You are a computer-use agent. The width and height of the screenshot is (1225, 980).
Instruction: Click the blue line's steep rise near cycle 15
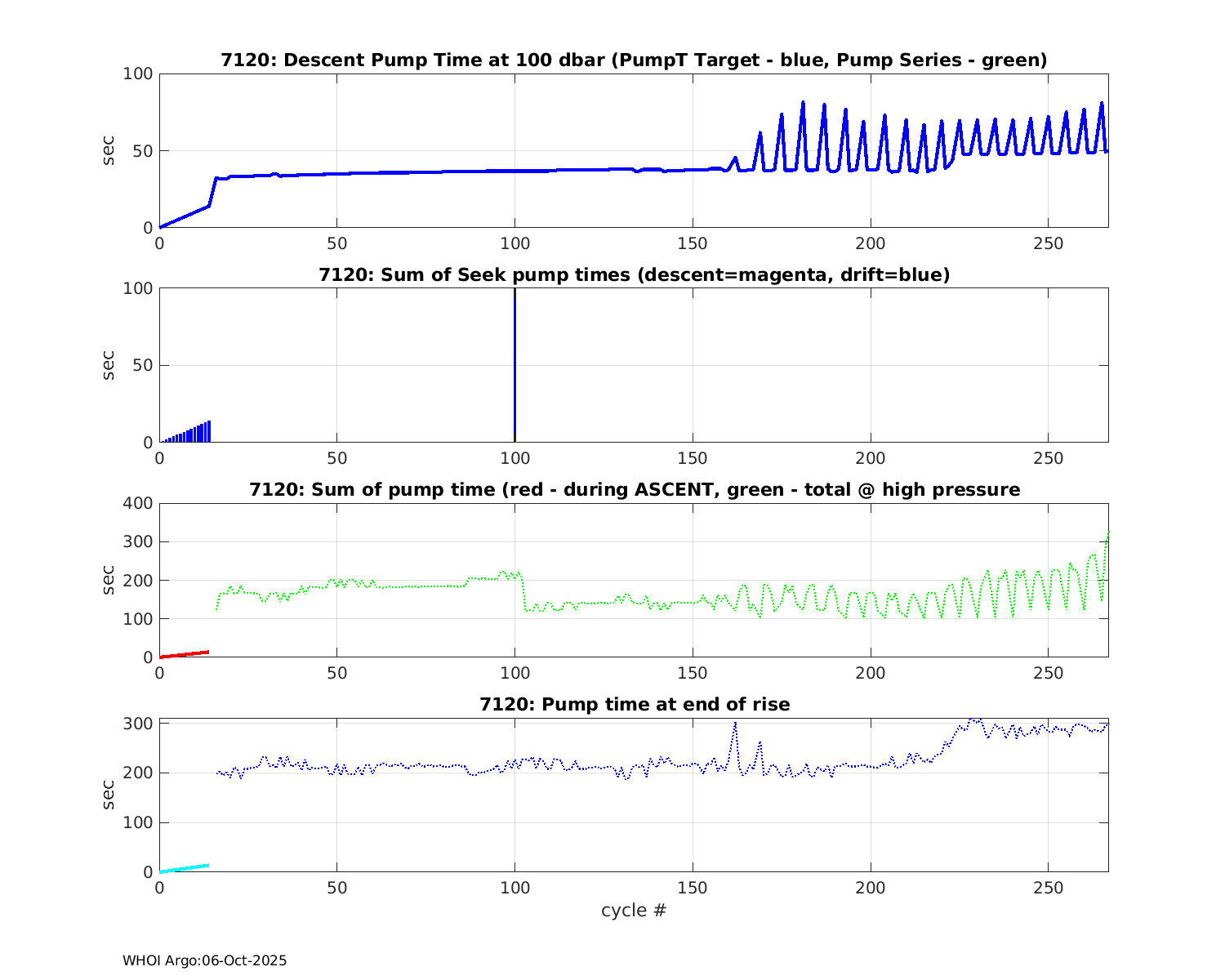(x=213, y=192)
